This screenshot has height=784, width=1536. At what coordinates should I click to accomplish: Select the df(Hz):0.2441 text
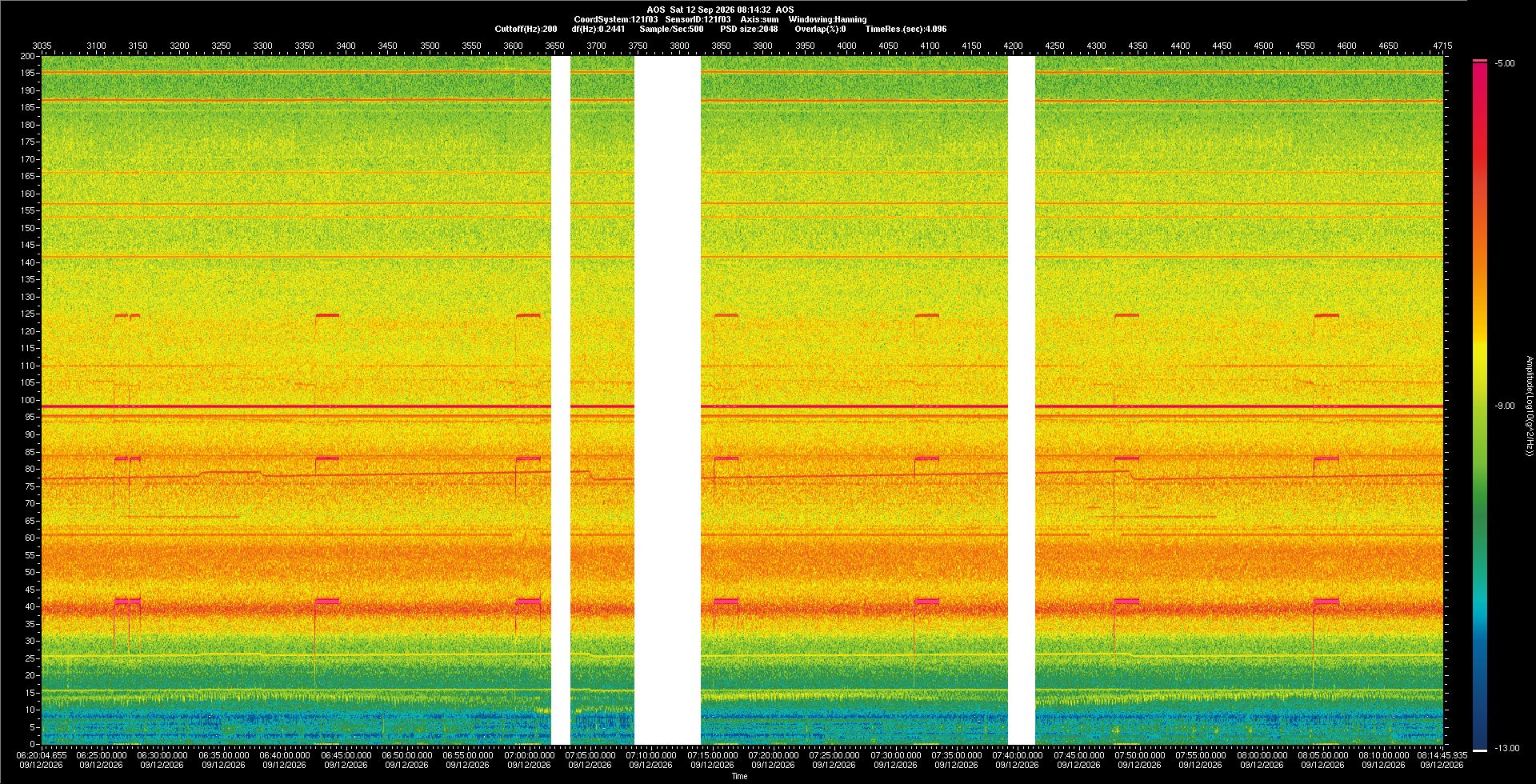(x=598, y=29)
